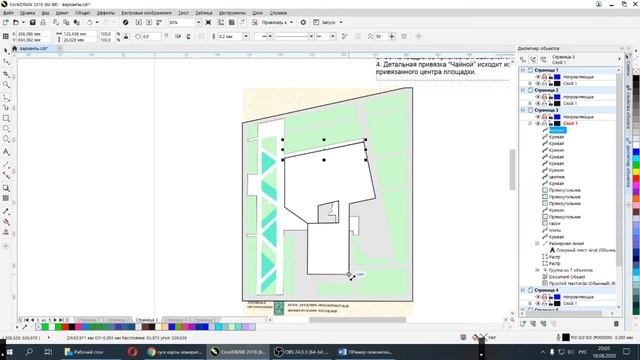Pick the cyan swatch in bottom palette
Screen dimensions: 640x360
(x=218, y=327)
